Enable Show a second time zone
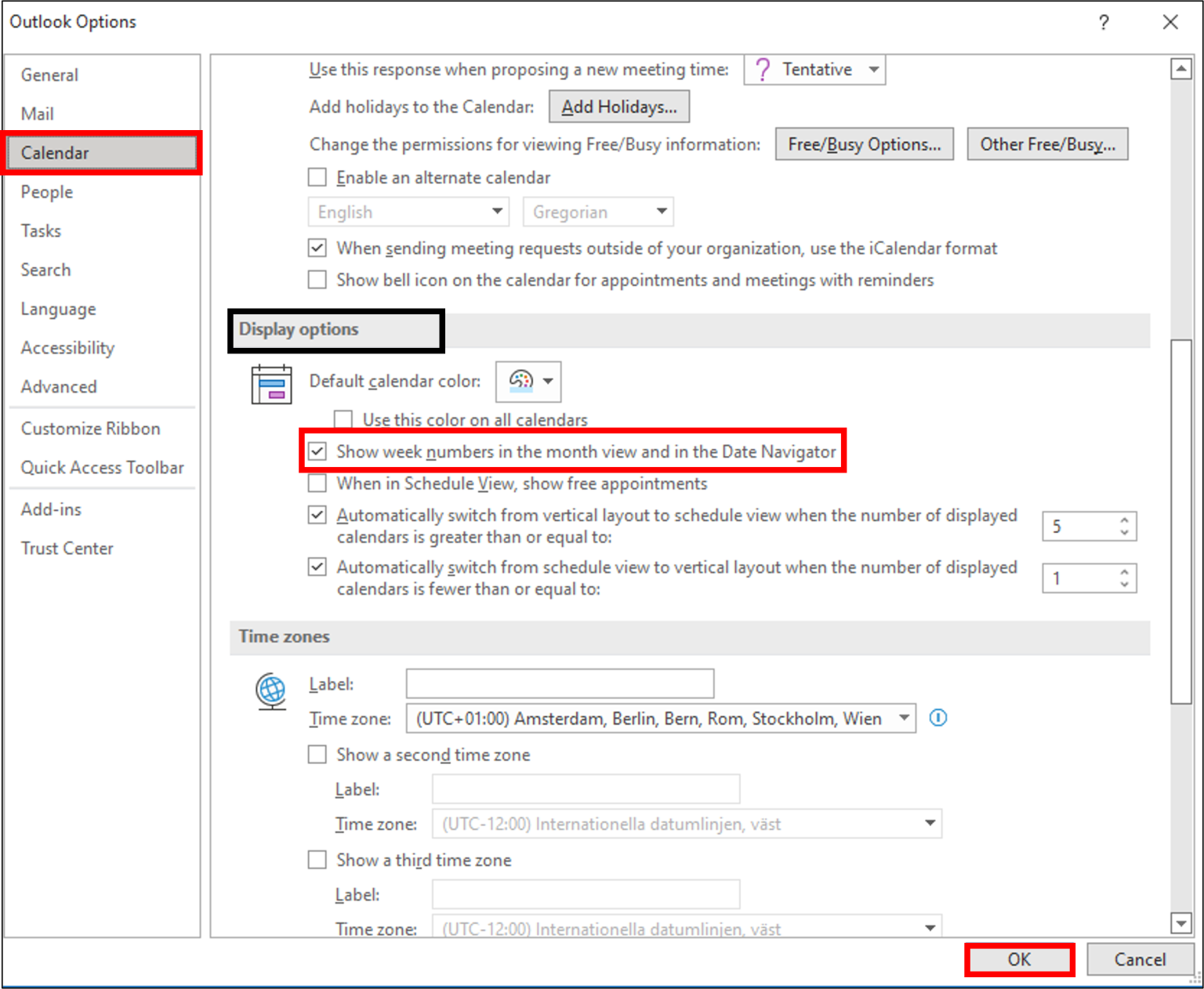 317,754
